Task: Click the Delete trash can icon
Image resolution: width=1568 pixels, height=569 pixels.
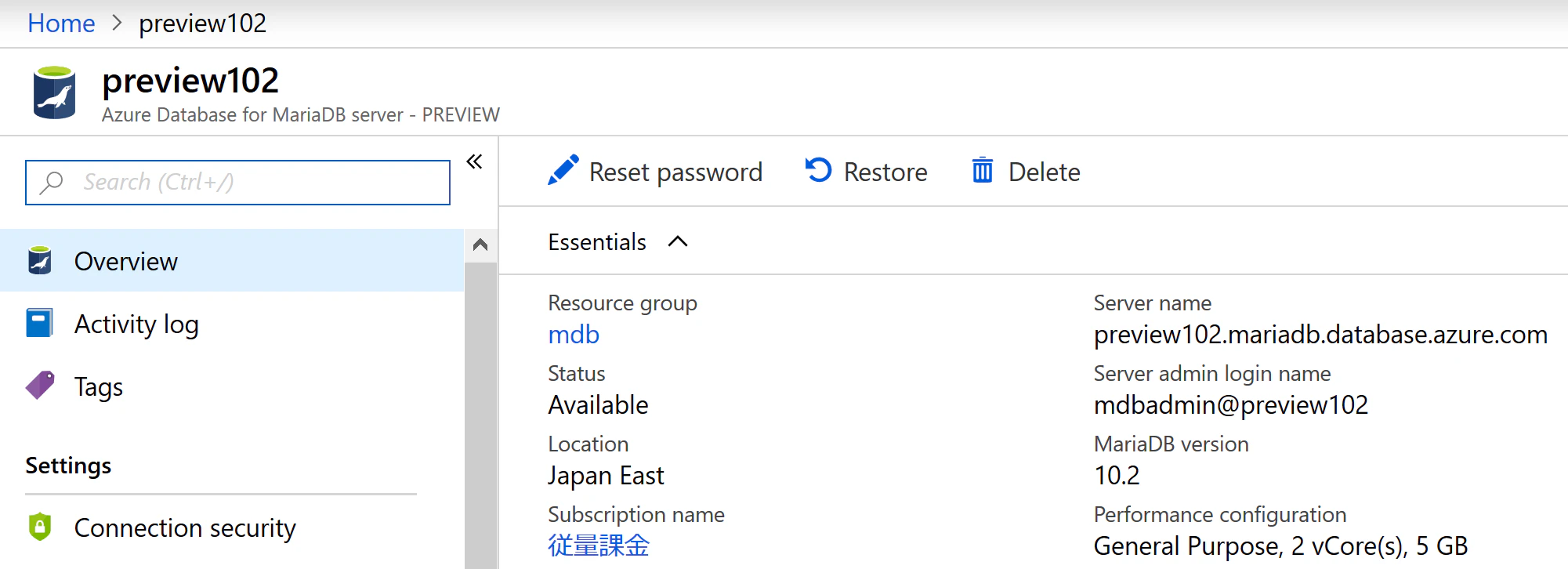Action: pos(983,170)
